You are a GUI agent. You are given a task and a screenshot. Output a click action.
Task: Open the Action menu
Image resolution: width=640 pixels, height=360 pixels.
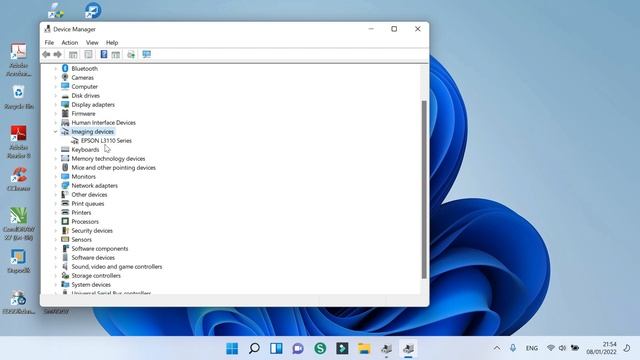coord(70,42)
